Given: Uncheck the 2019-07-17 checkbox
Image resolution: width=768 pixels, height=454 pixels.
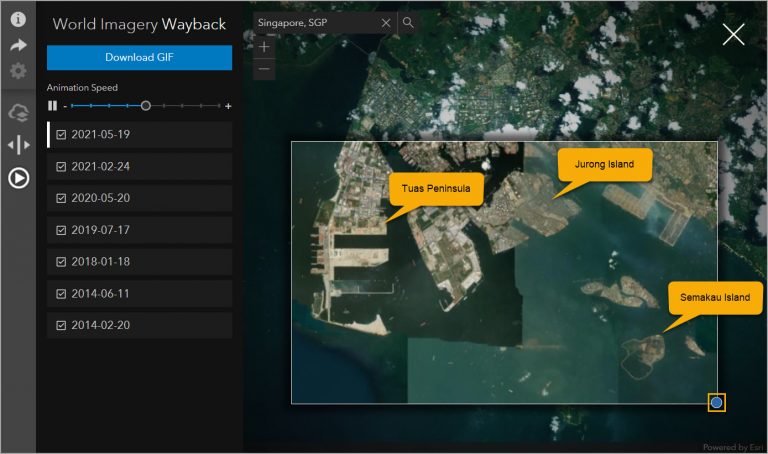Looking at the screenshot, I should 61,230.
